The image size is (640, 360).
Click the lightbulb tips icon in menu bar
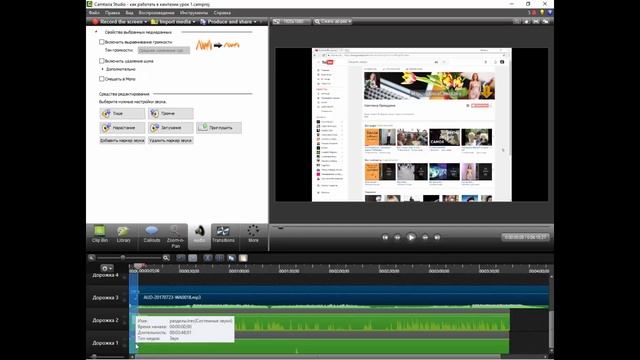coord(542,13)
